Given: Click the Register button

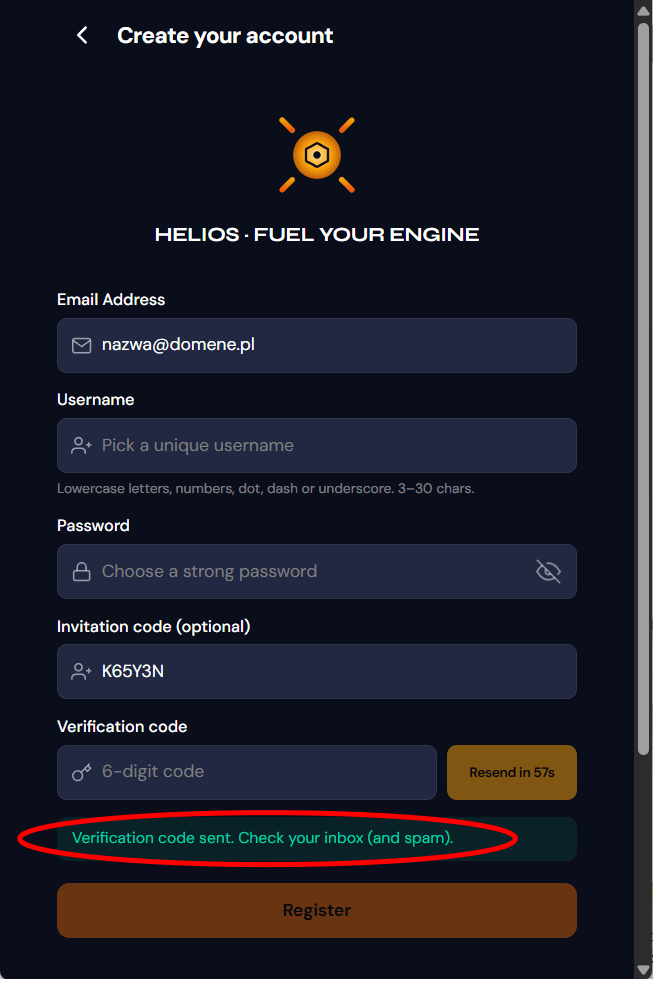Looking at the screenshot, I should [x=316, y=910].
